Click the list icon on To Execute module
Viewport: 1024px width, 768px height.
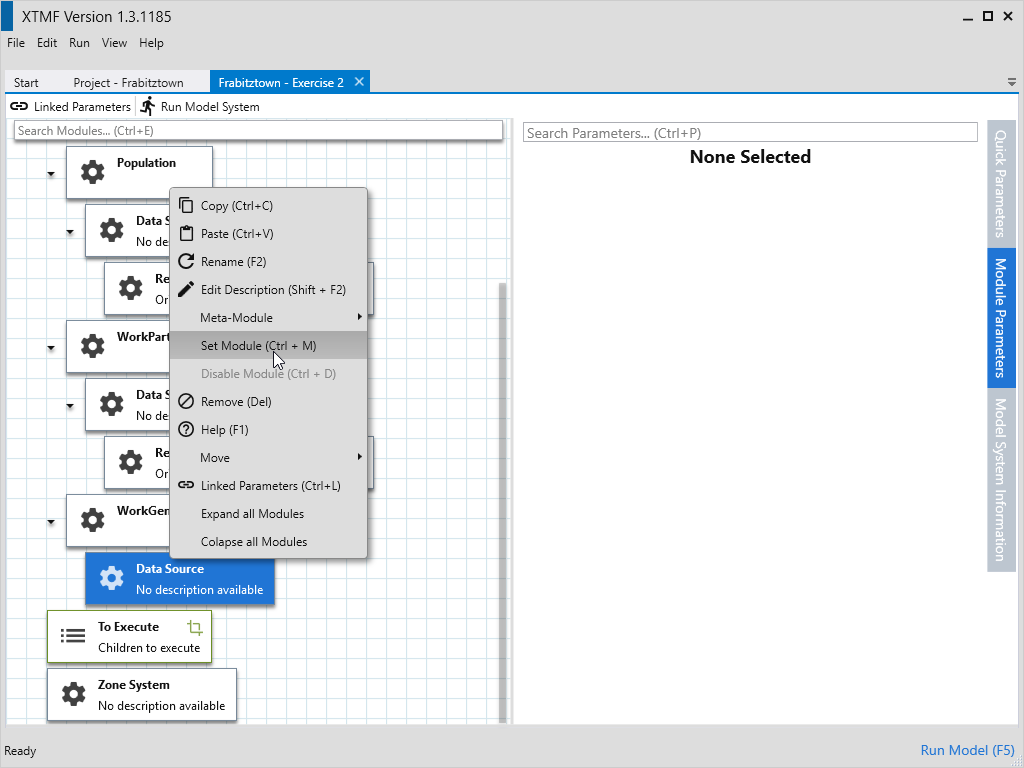[73, 636]
